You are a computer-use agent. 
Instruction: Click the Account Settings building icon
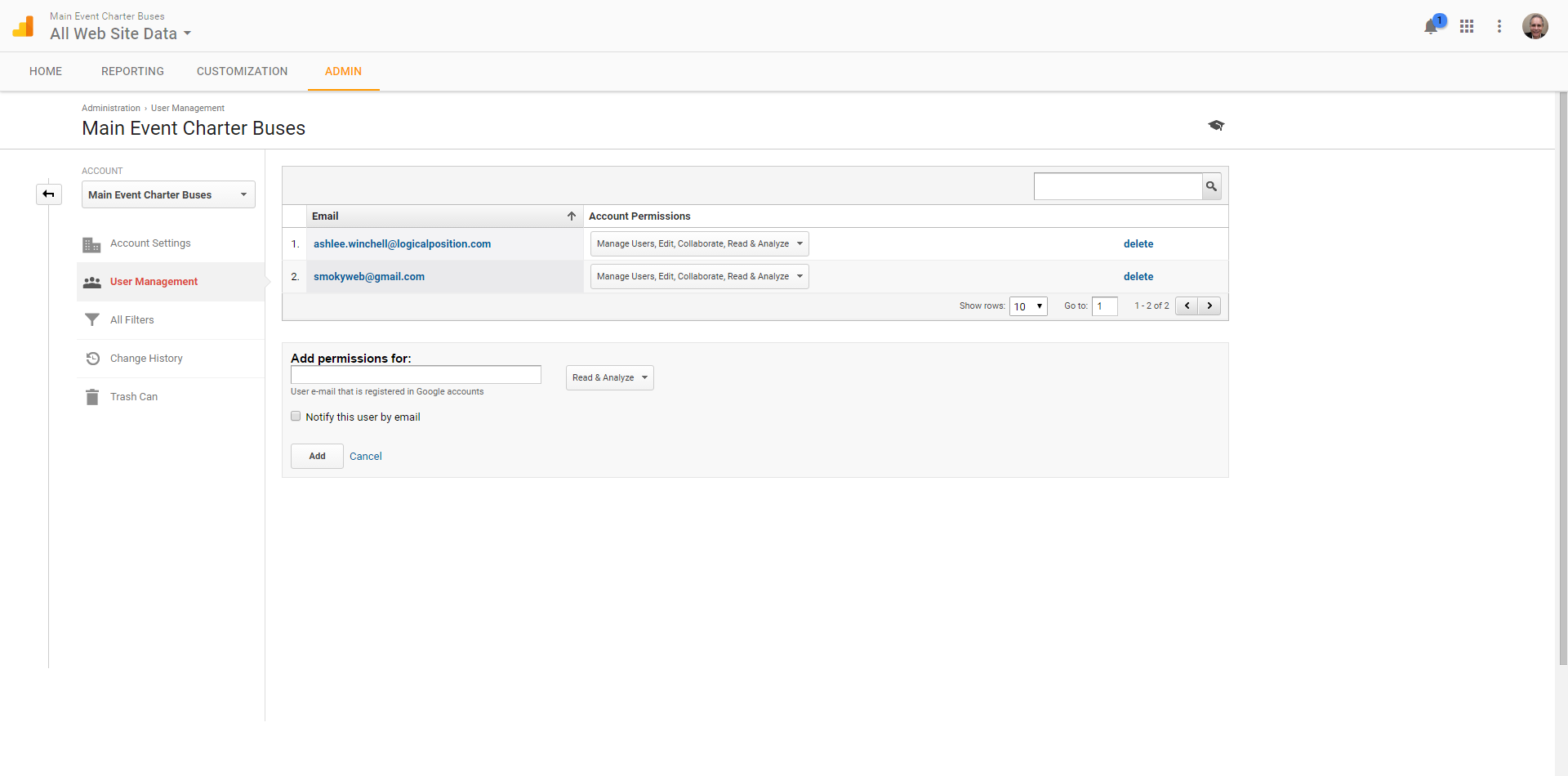pos(91,244)
